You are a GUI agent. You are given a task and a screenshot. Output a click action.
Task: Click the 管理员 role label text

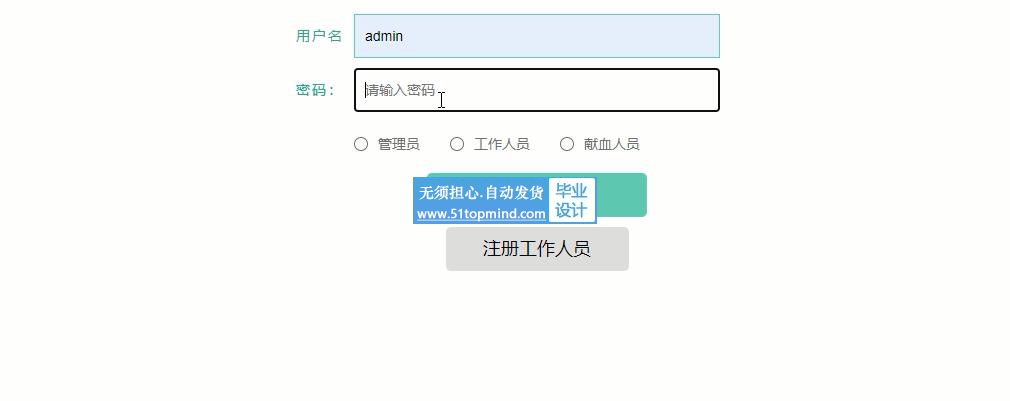click(398, 144)
